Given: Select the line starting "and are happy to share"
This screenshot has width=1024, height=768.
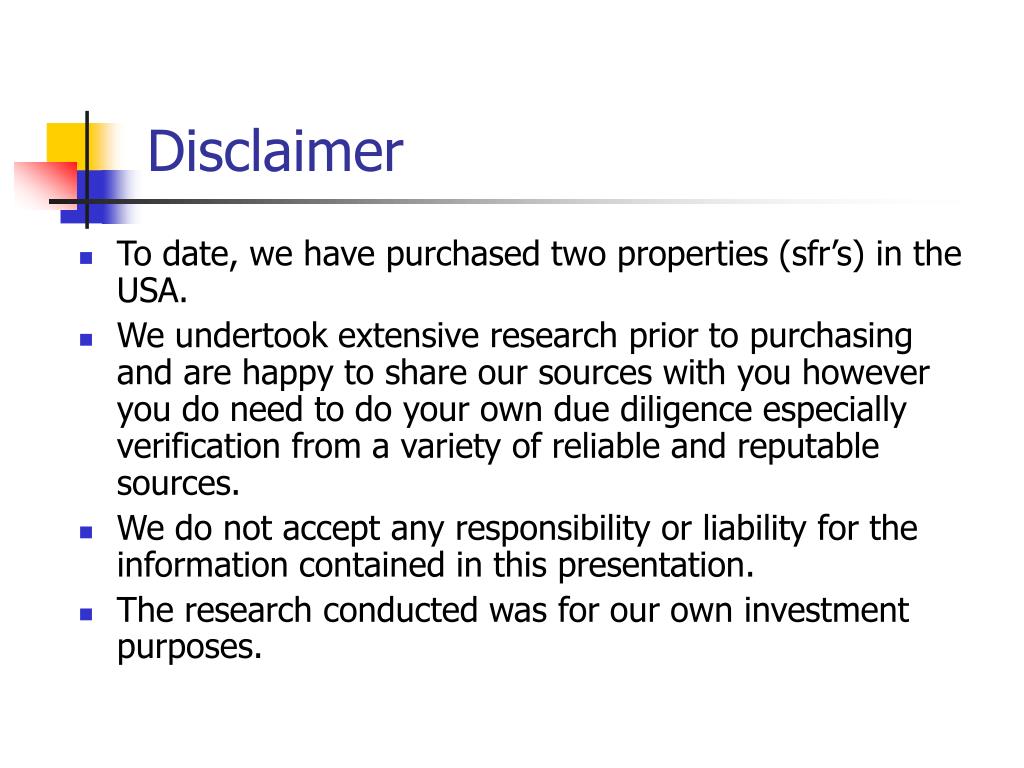Looking at the screenshot, I should tap(523, 374).
